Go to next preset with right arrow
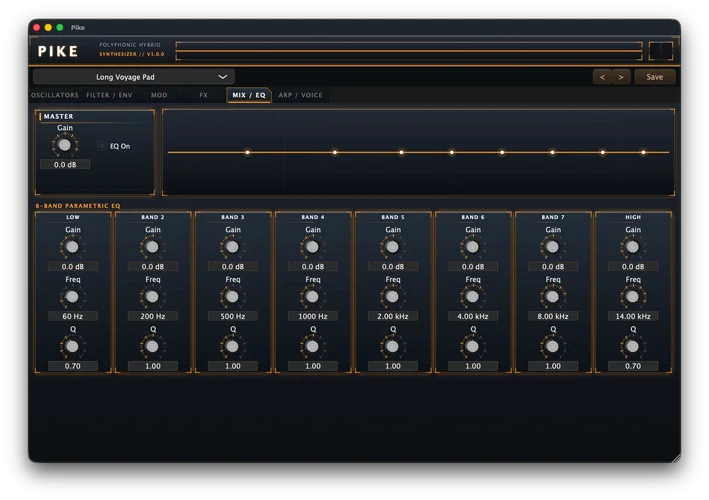 tap(621, 77)
